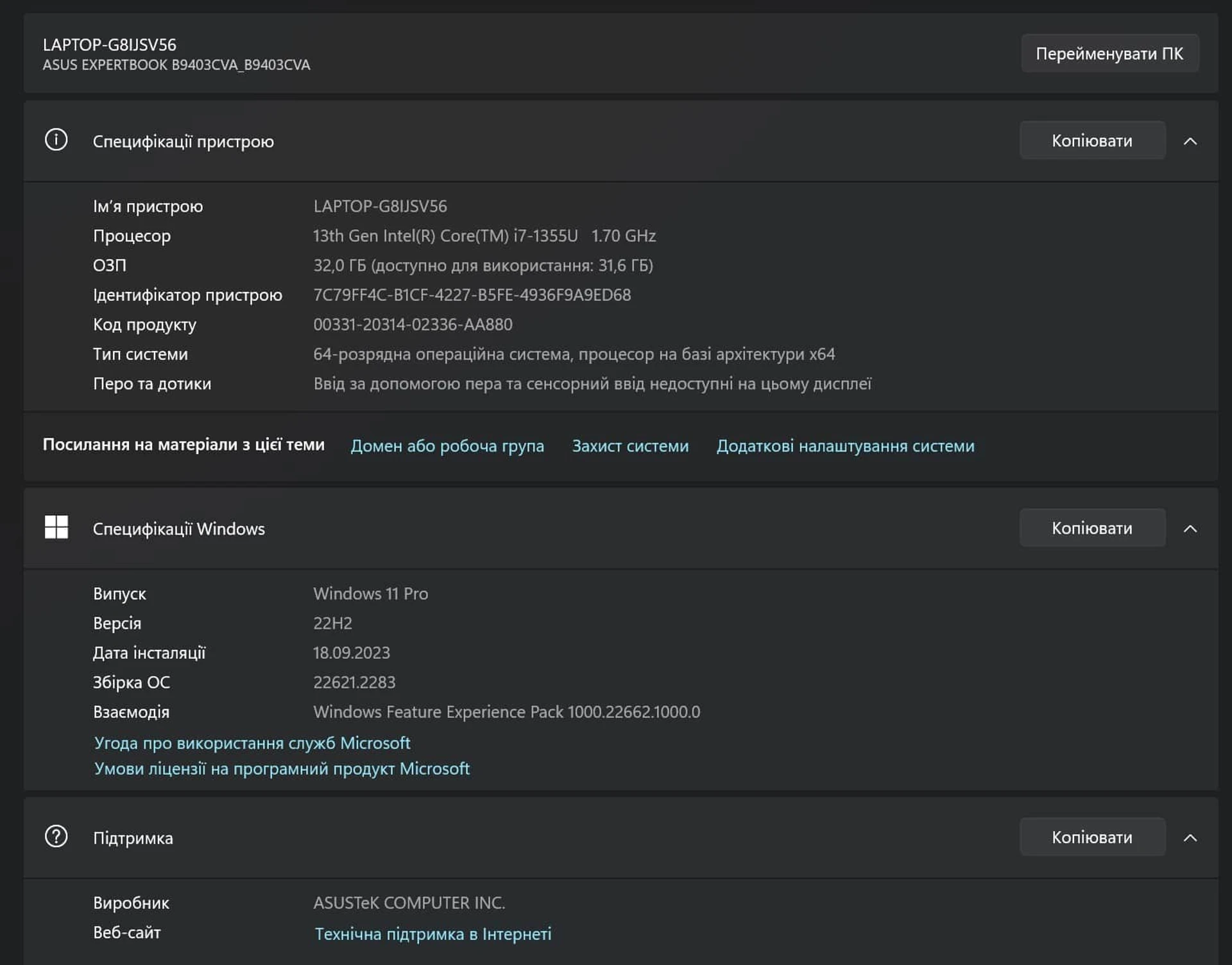Click the Процесор label
1232x965 pixels.
(x=132, y=236)
